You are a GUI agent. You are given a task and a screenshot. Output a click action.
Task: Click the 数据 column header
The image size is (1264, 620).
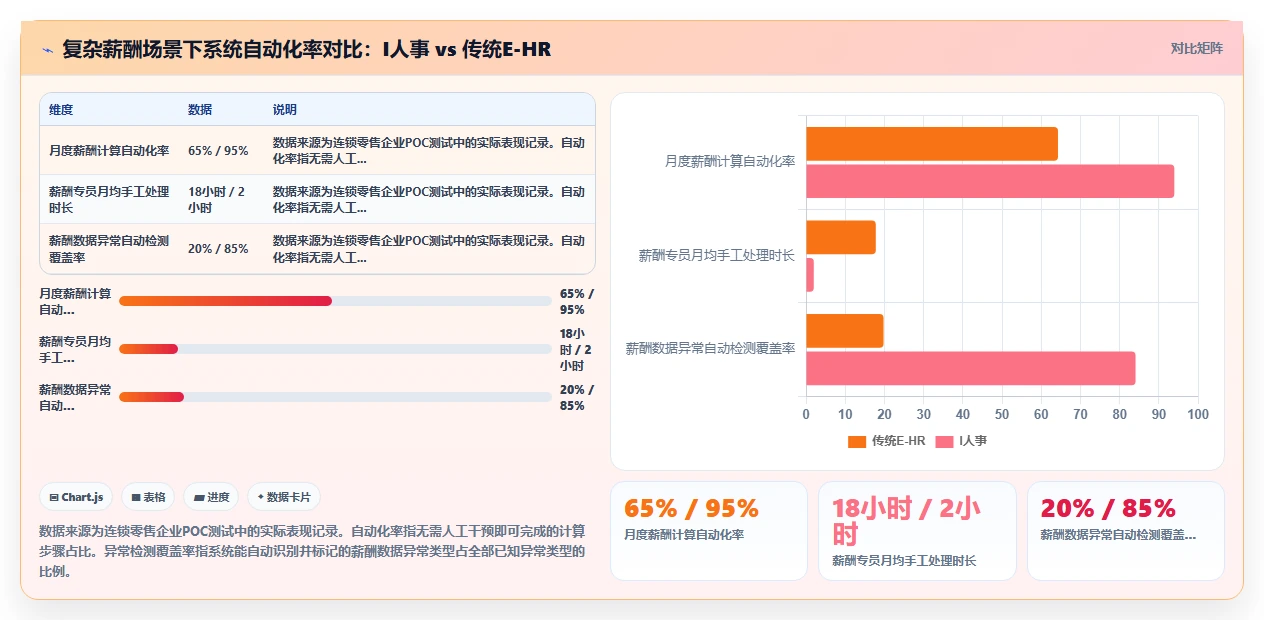[200, 110]
